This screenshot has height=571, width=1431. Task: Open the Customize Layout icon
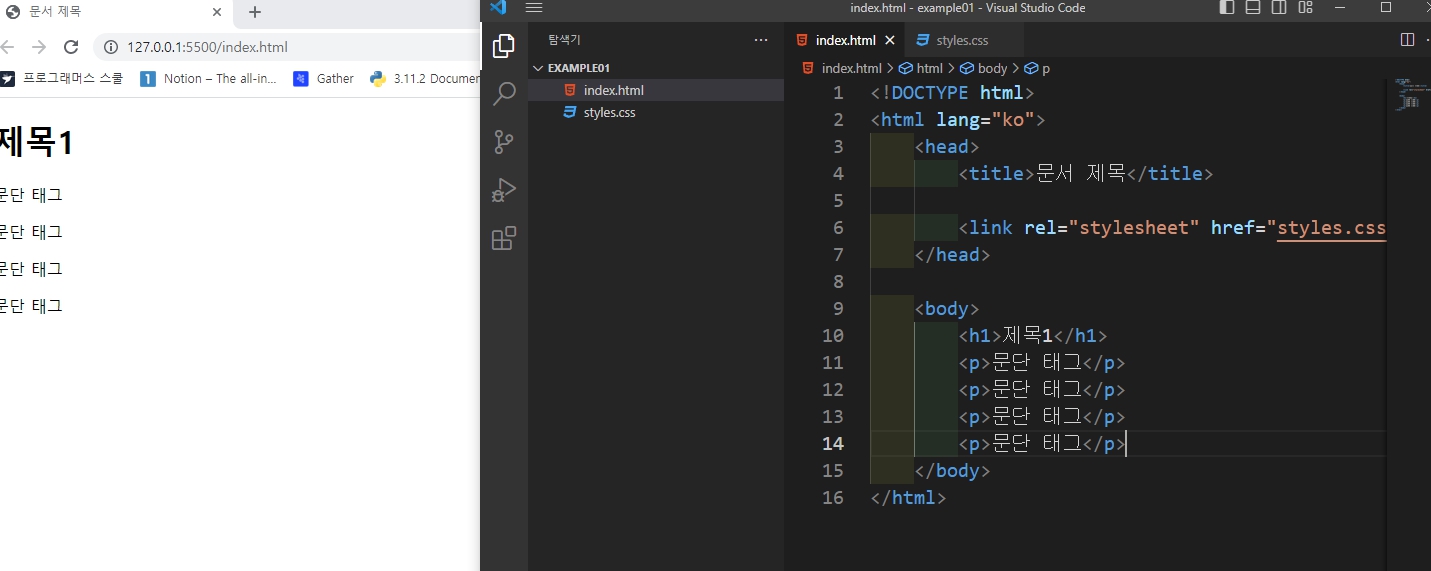point(1305,8)
